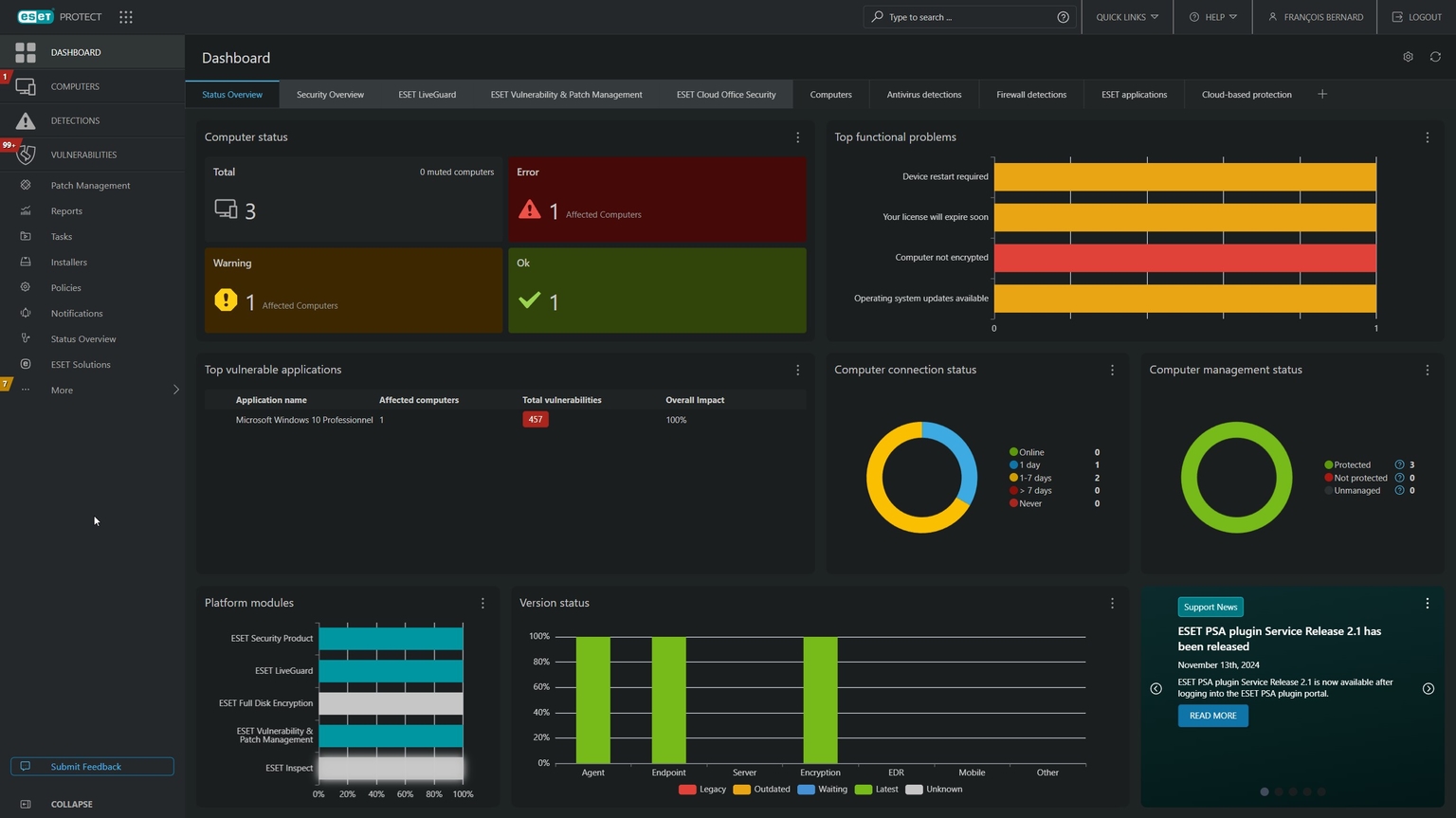The image size is (1456, 818).
Task: Click Read More on support news
Action: point(1212,716)
